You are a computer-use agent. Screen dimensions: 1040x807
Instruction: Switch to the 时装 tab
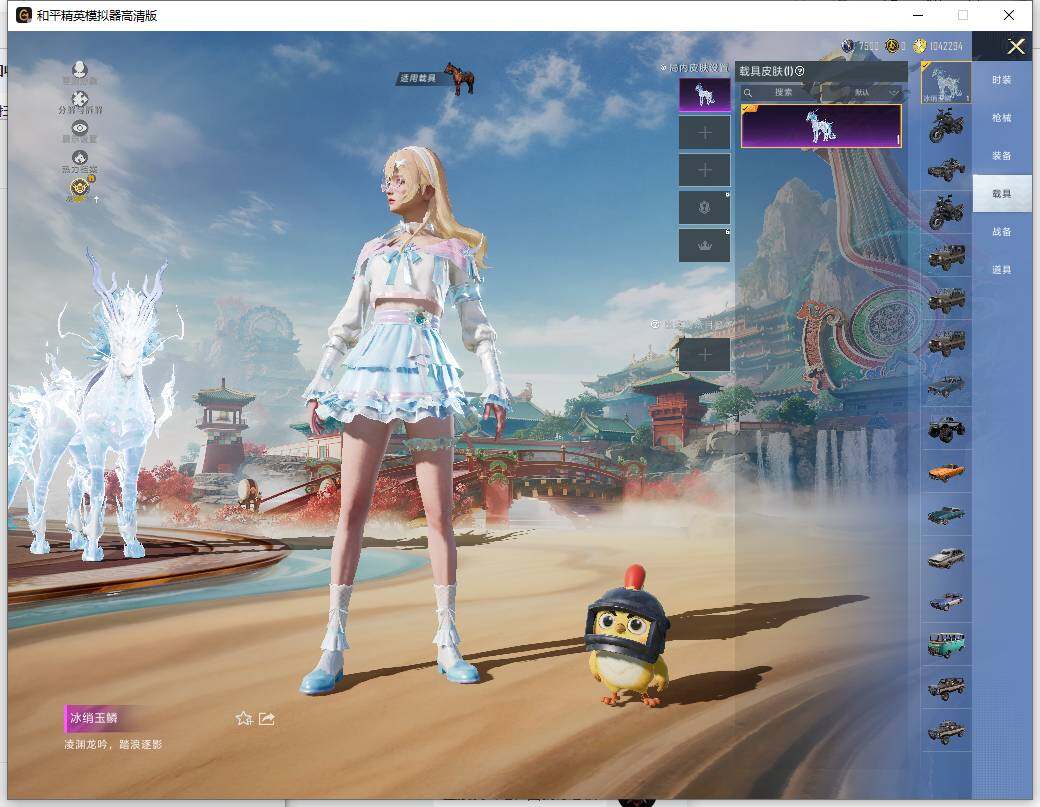[x=1001, y=80]
